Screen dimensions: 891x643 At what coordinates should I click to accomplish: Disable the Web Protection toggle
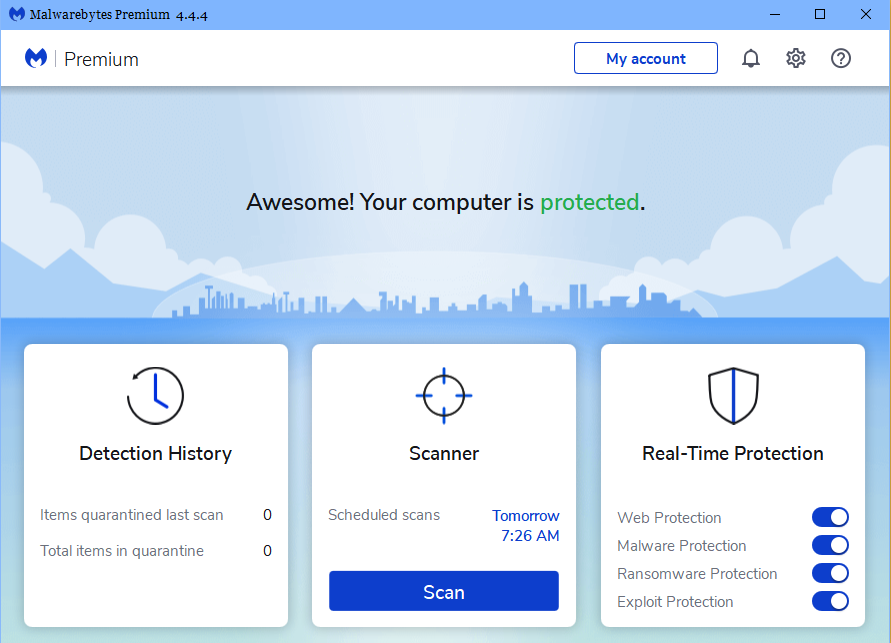pos(830,517)
